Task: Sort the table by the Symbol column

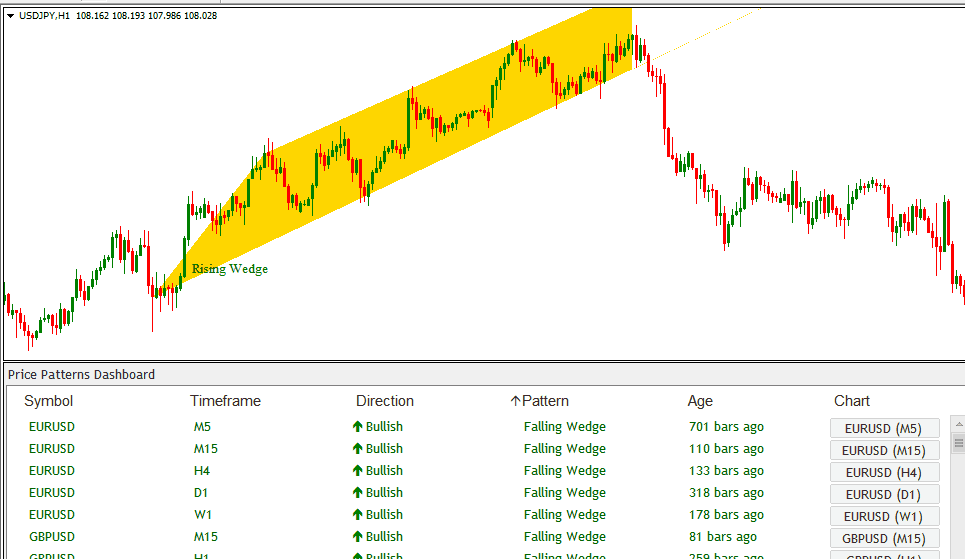Action: [49, 401]
